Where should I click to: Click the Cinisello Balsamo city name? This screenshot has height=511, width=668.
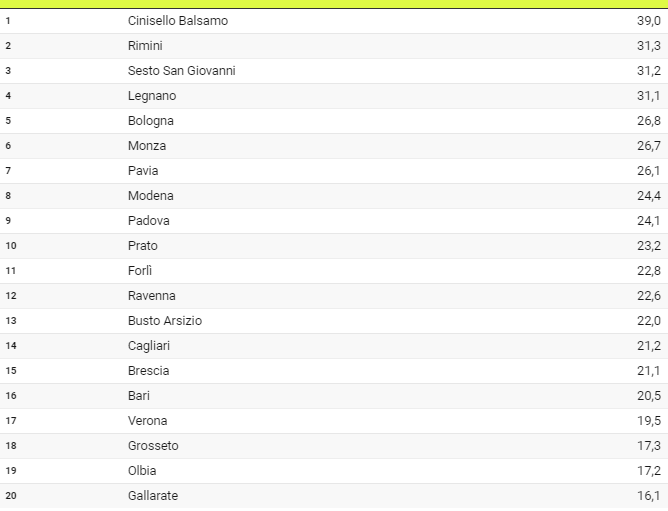point(177,21)
